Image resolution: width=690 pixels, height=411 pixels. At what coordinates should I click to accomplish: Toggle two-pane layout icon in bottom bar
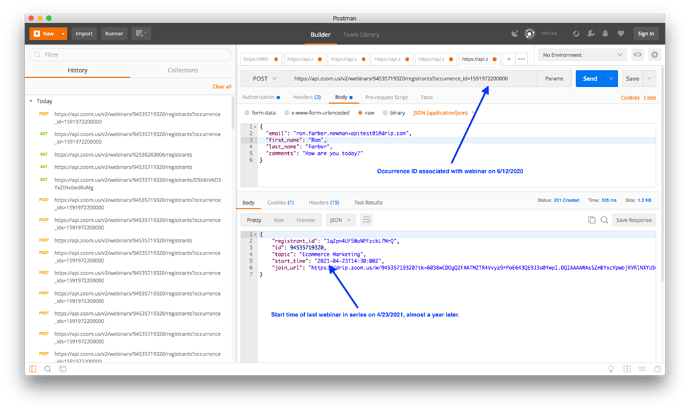click(x=627, y=369)
